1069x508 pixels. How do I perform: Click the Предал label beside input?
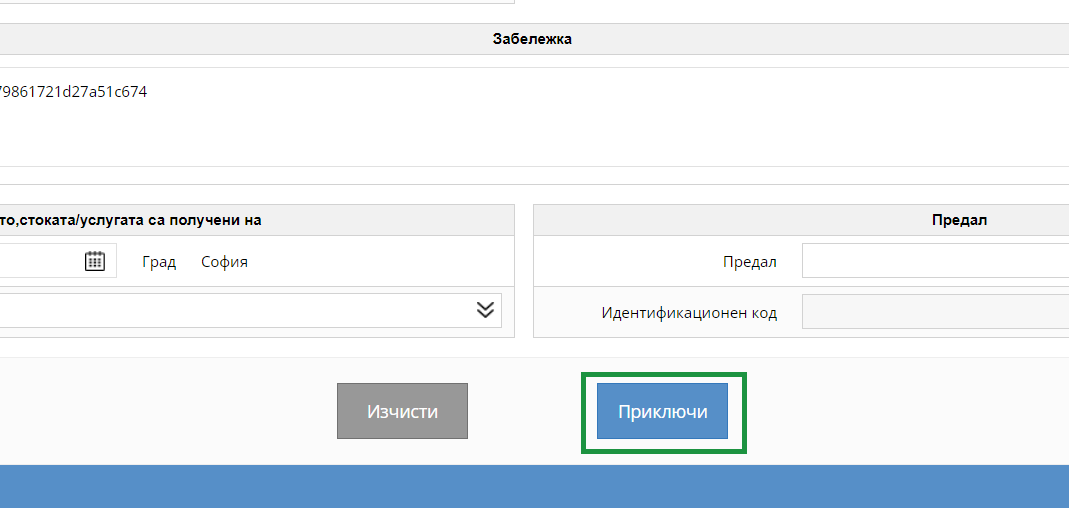tap(750, 262)
